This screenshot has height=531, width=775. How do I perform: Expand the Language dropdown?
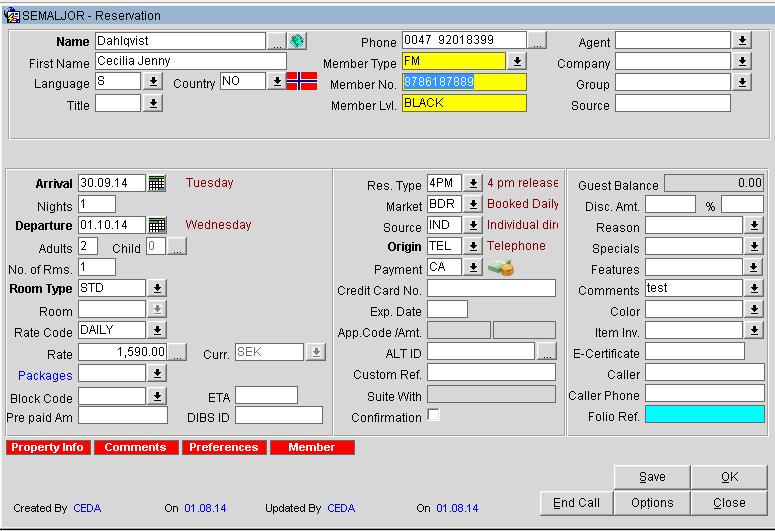point(153,81)
